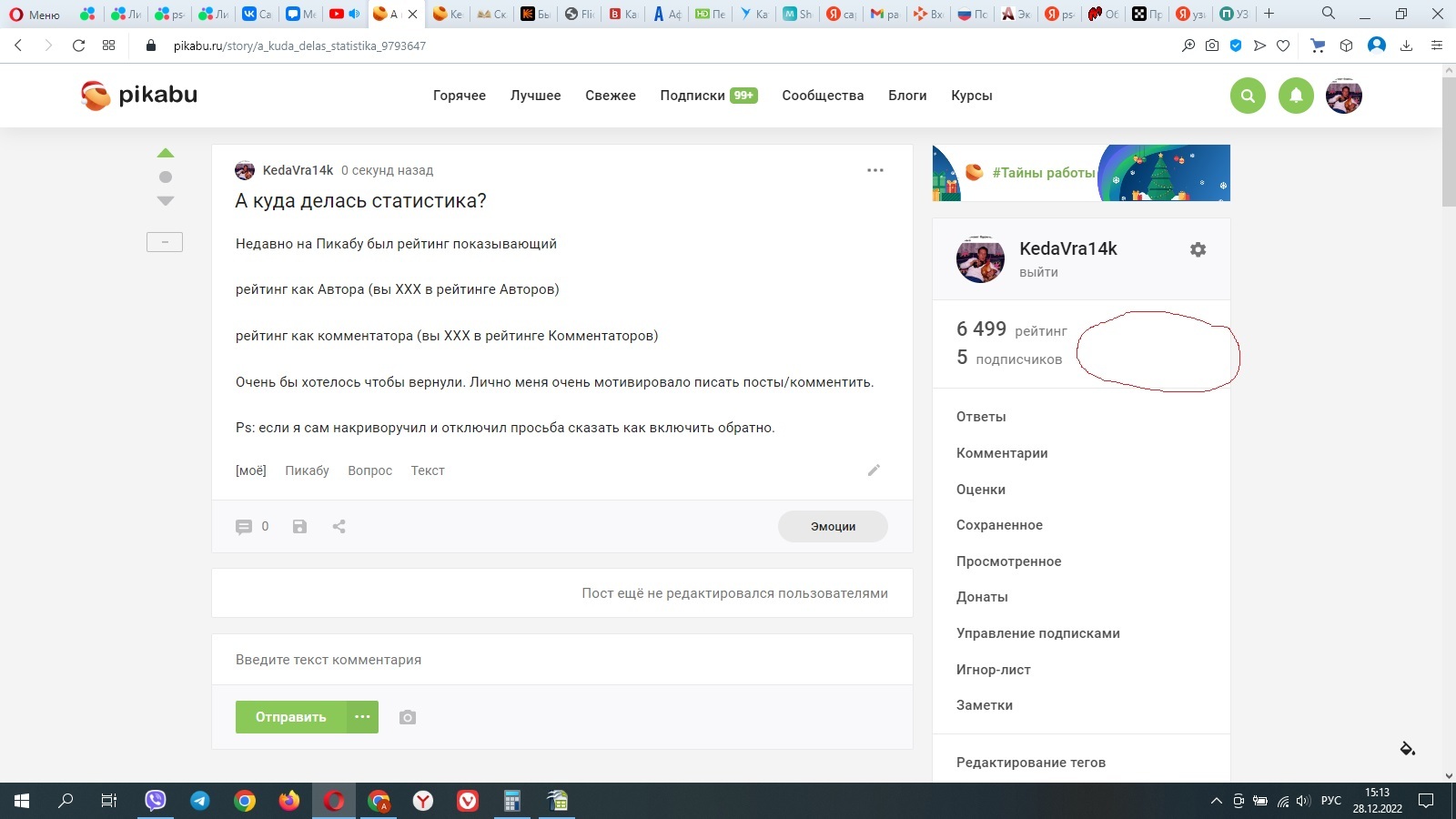Open the user avatar in the site header
1456x819 pixels.
click(x=1344, y=96)
